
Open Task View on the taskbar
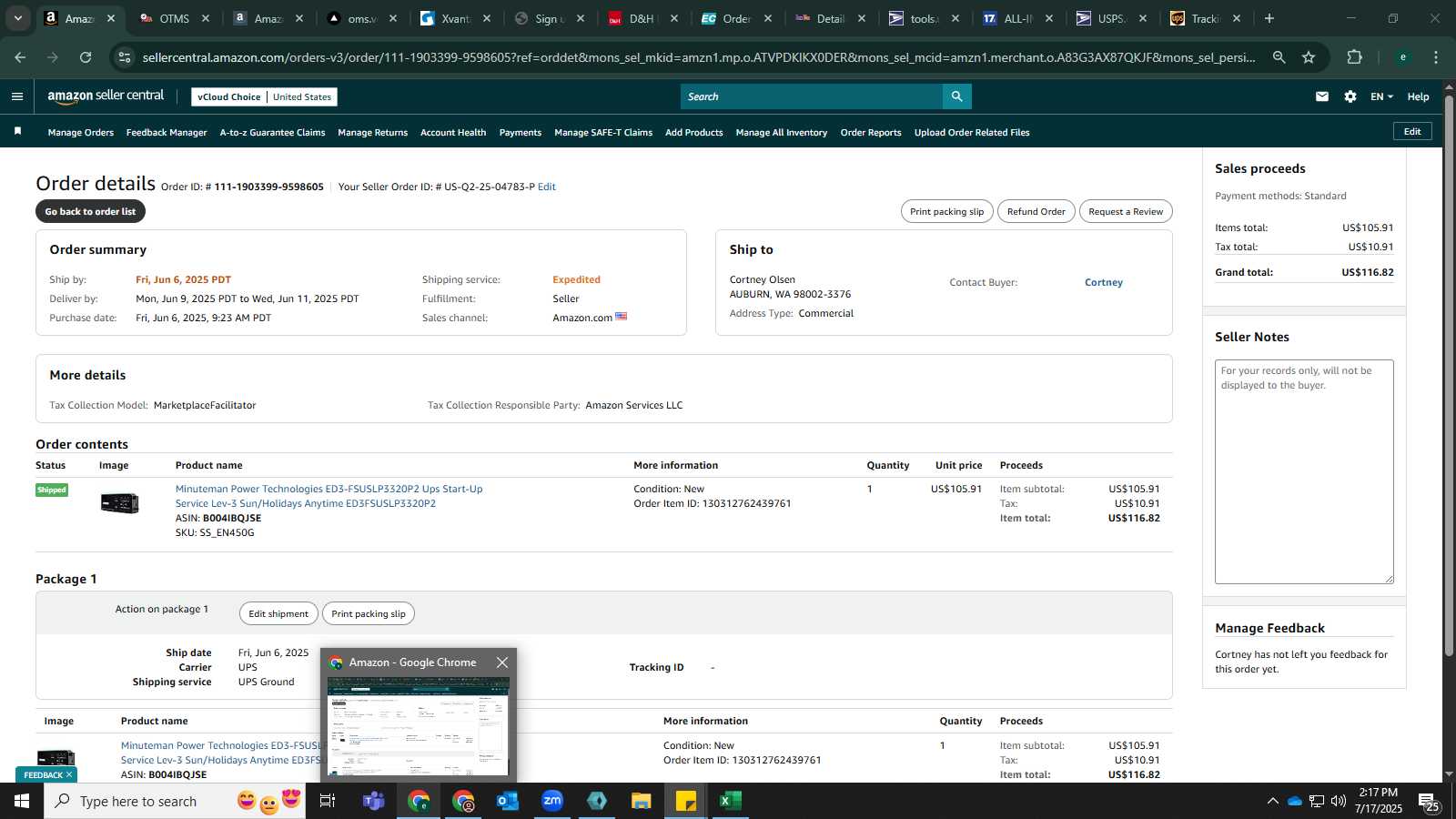coord(328,801)
